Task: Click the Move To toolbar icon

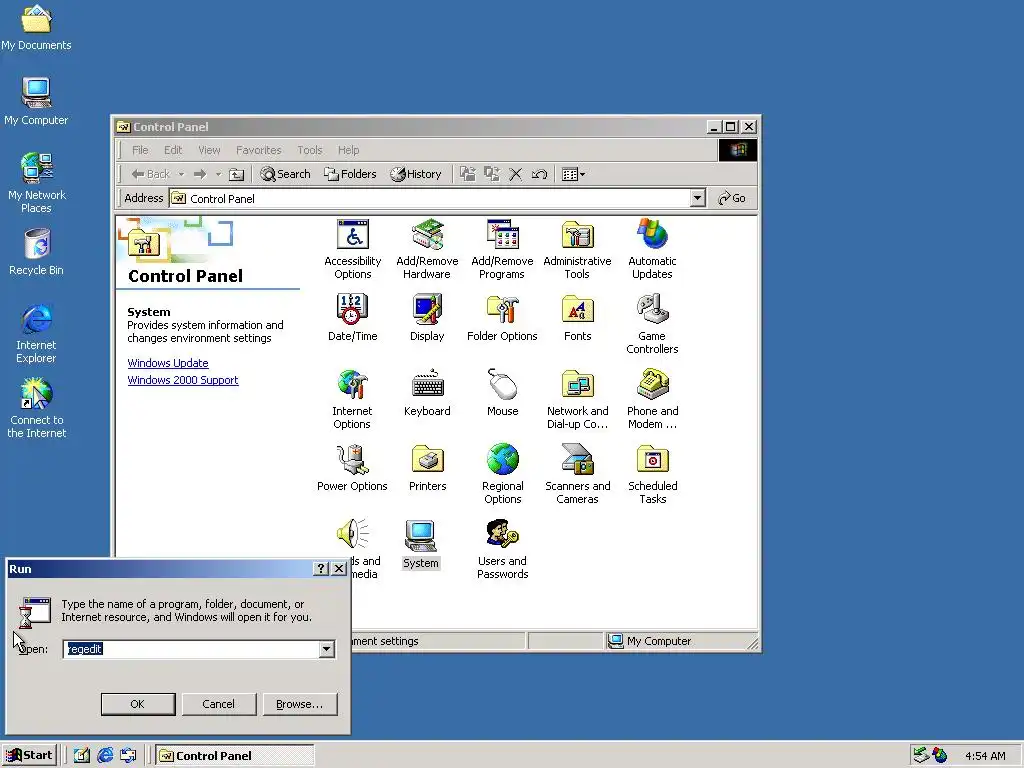Action: tap(468, 174)
